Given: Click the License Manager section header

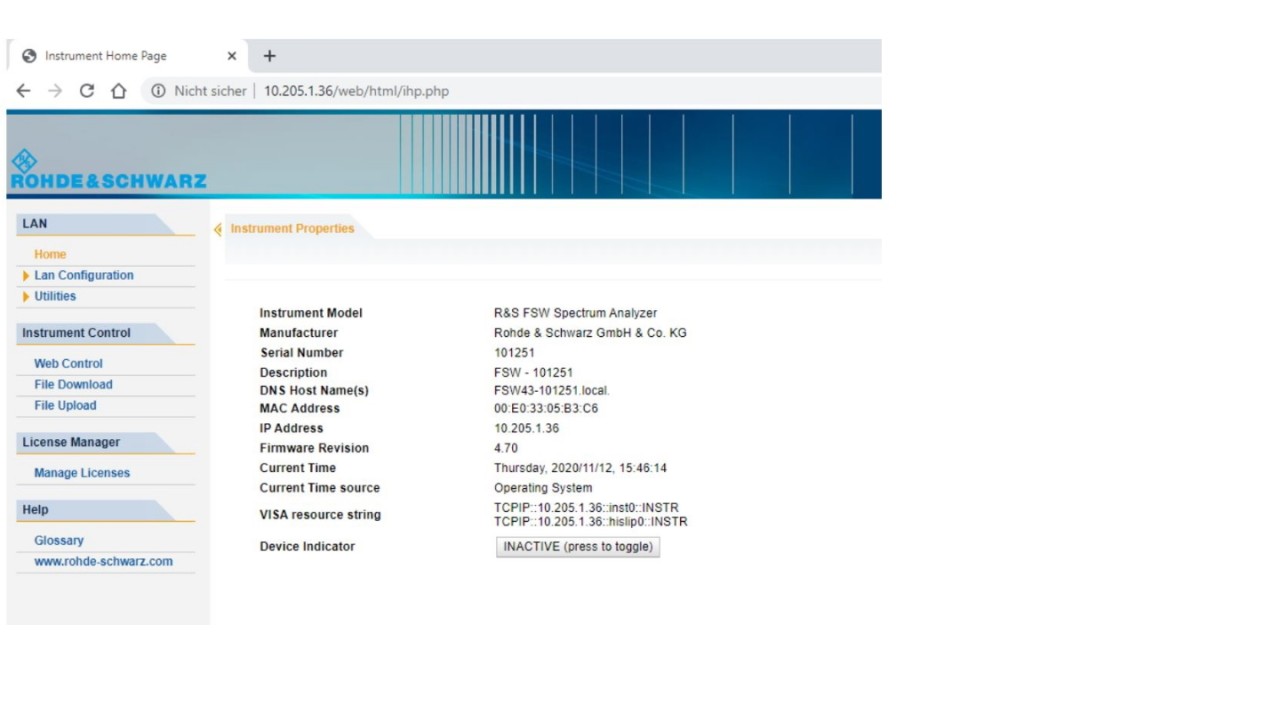Looking at the screenshot, I should point(106,442).
